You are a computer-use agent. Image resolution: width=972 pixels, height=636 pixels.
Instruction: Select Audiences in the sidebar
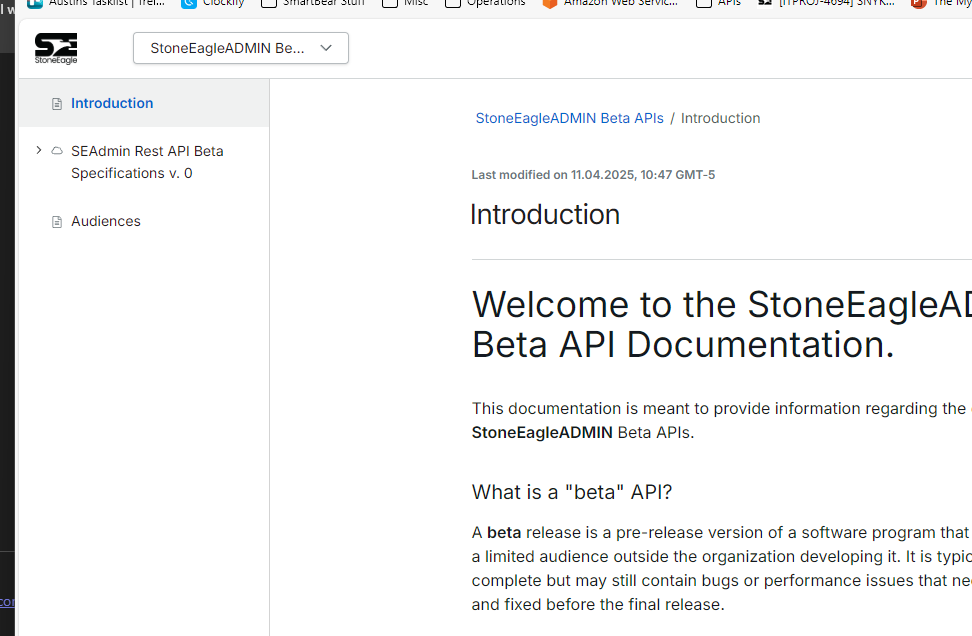tap(106, 221)
